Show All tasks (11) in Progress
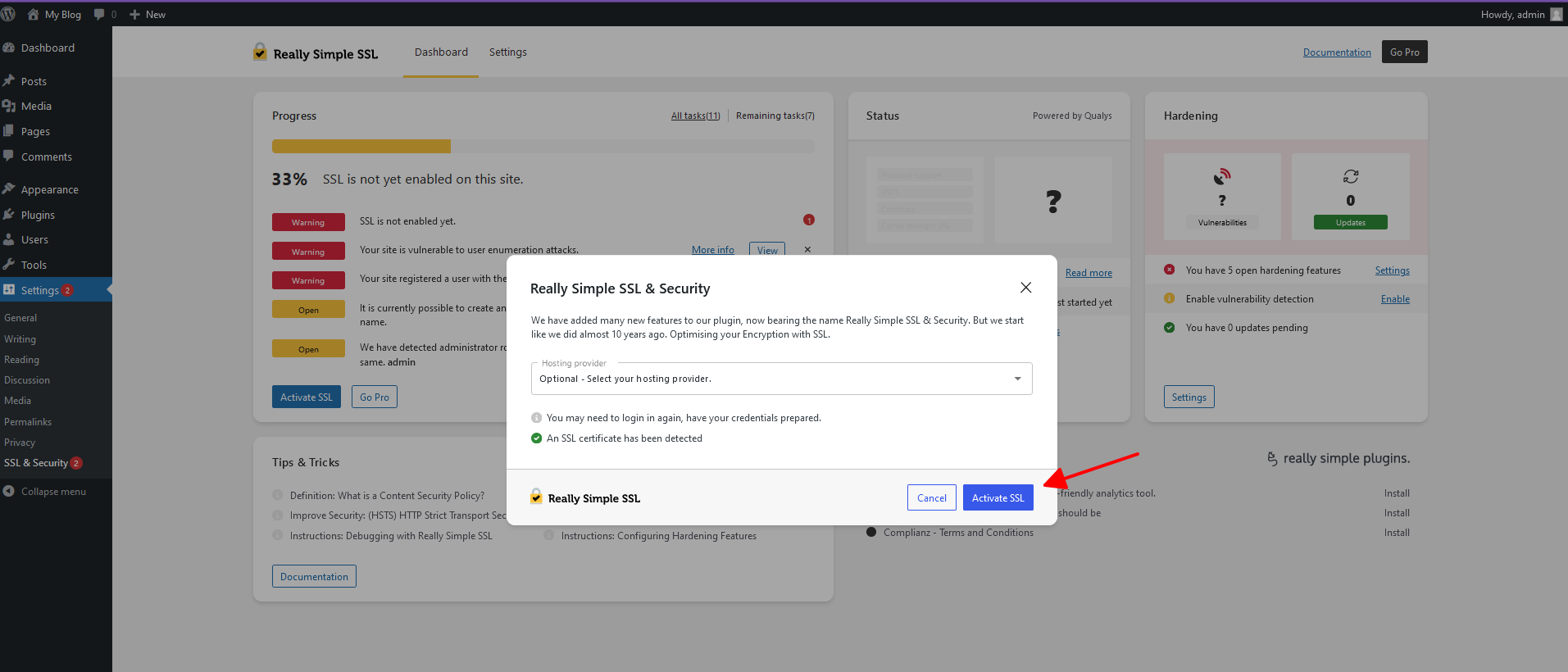This screenshot has height=672, width=1568. click(x=695, y=116)
